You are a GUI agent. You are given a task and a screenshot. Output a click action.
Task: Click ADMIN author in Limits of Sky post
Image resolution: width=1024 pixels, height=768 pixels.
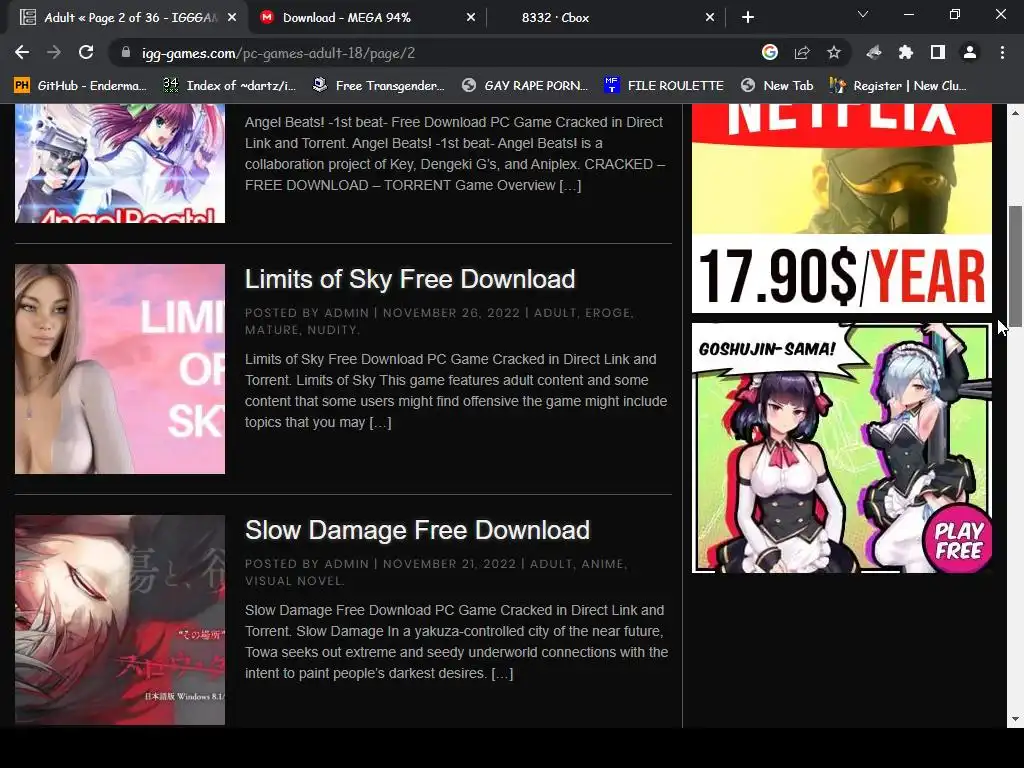tap(347, 313)
